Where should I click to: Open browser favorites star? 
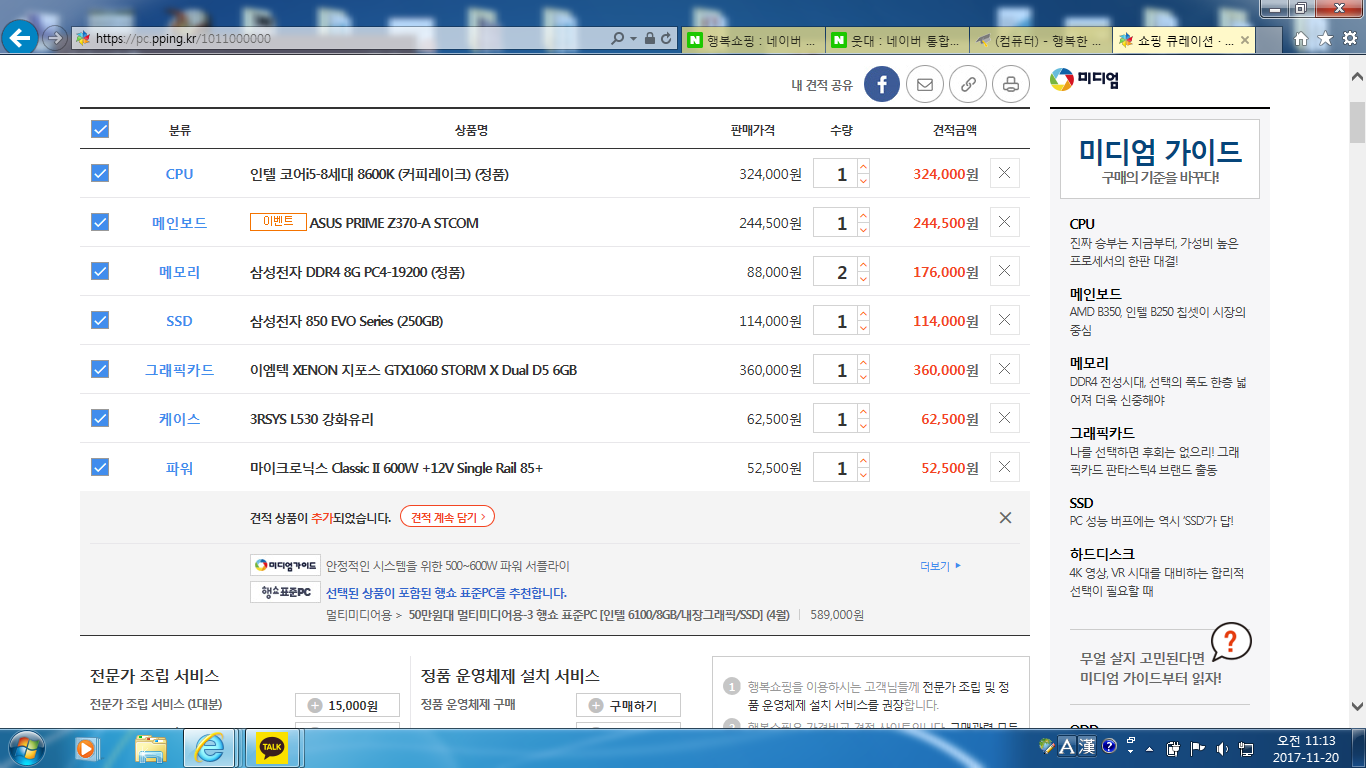point(1325,38)
